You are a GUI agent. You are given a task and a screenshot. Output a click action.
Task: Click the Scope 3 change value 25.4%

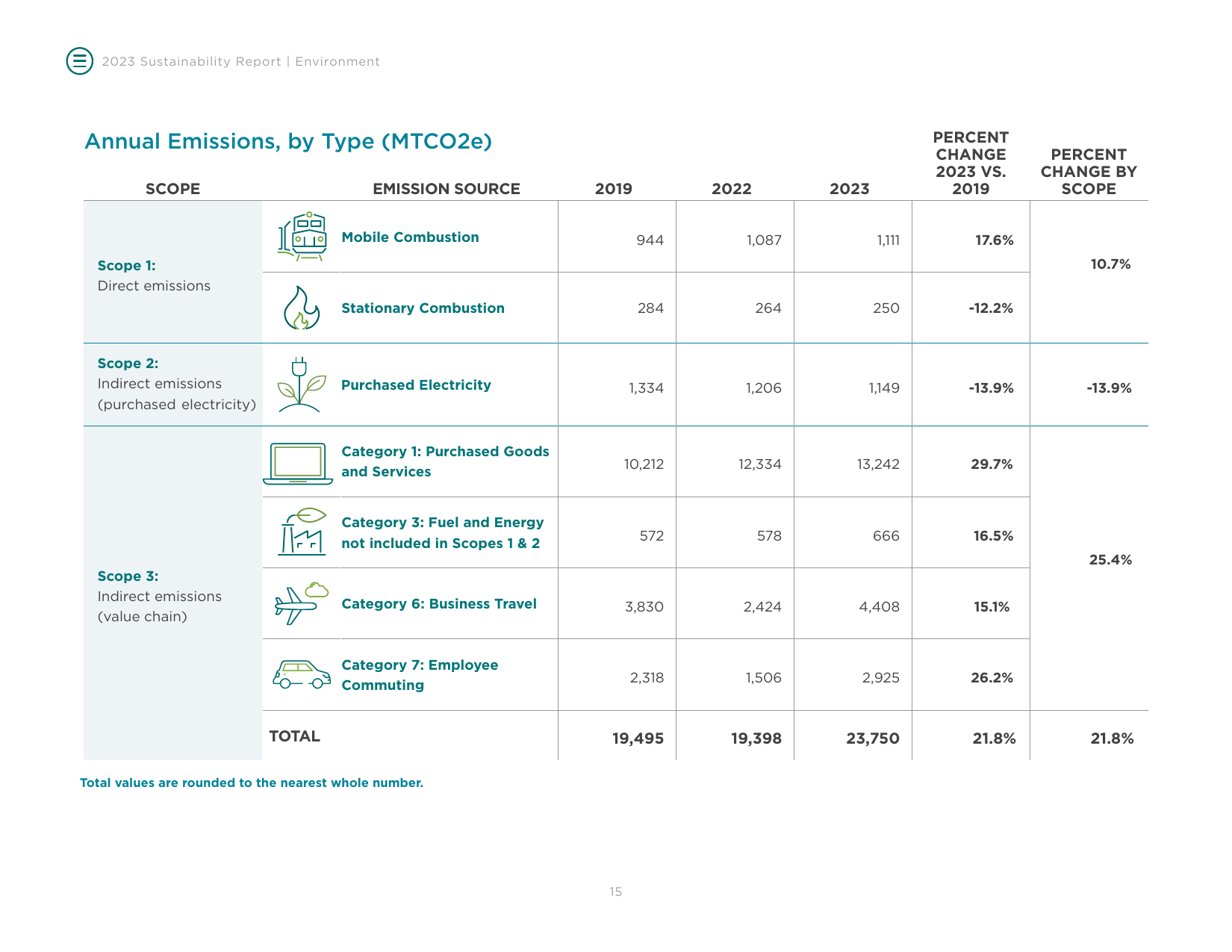pyautogui.click(x=1110, y=560)
